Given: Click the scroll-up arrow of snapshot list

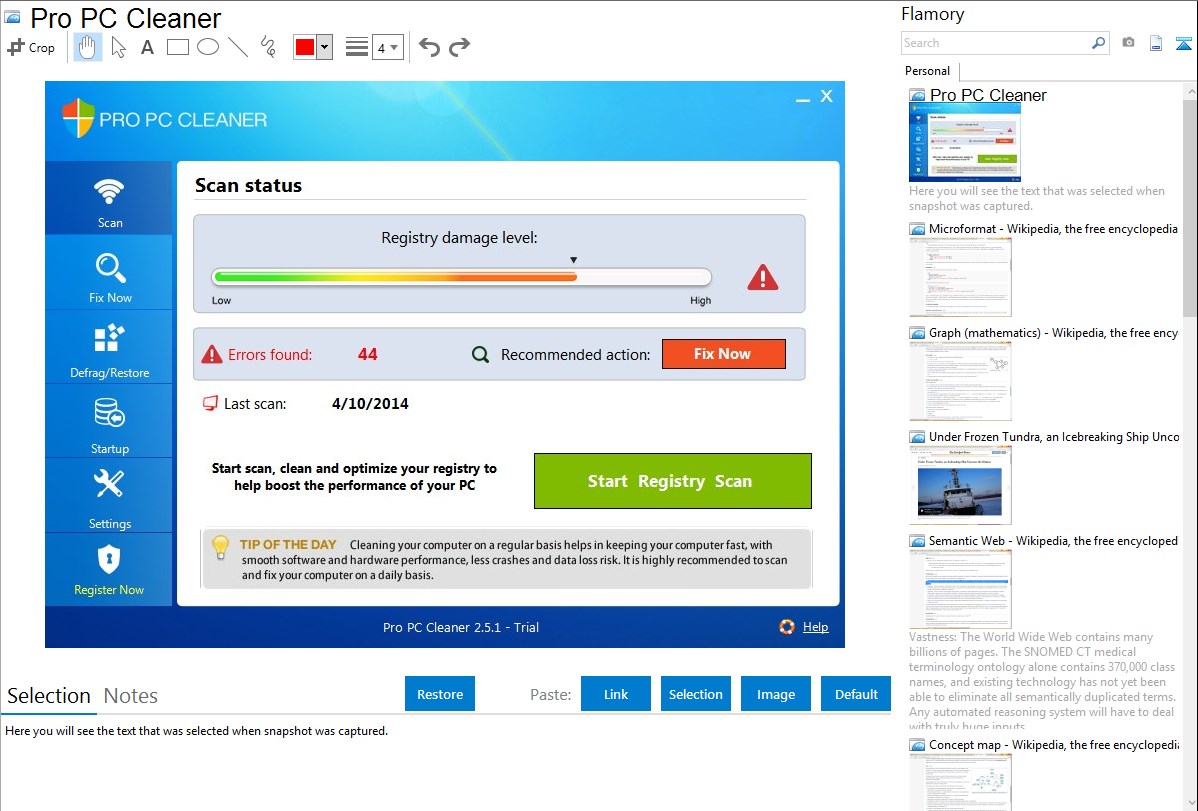Looking at the screenshot, I should (x=1190, y=91).
